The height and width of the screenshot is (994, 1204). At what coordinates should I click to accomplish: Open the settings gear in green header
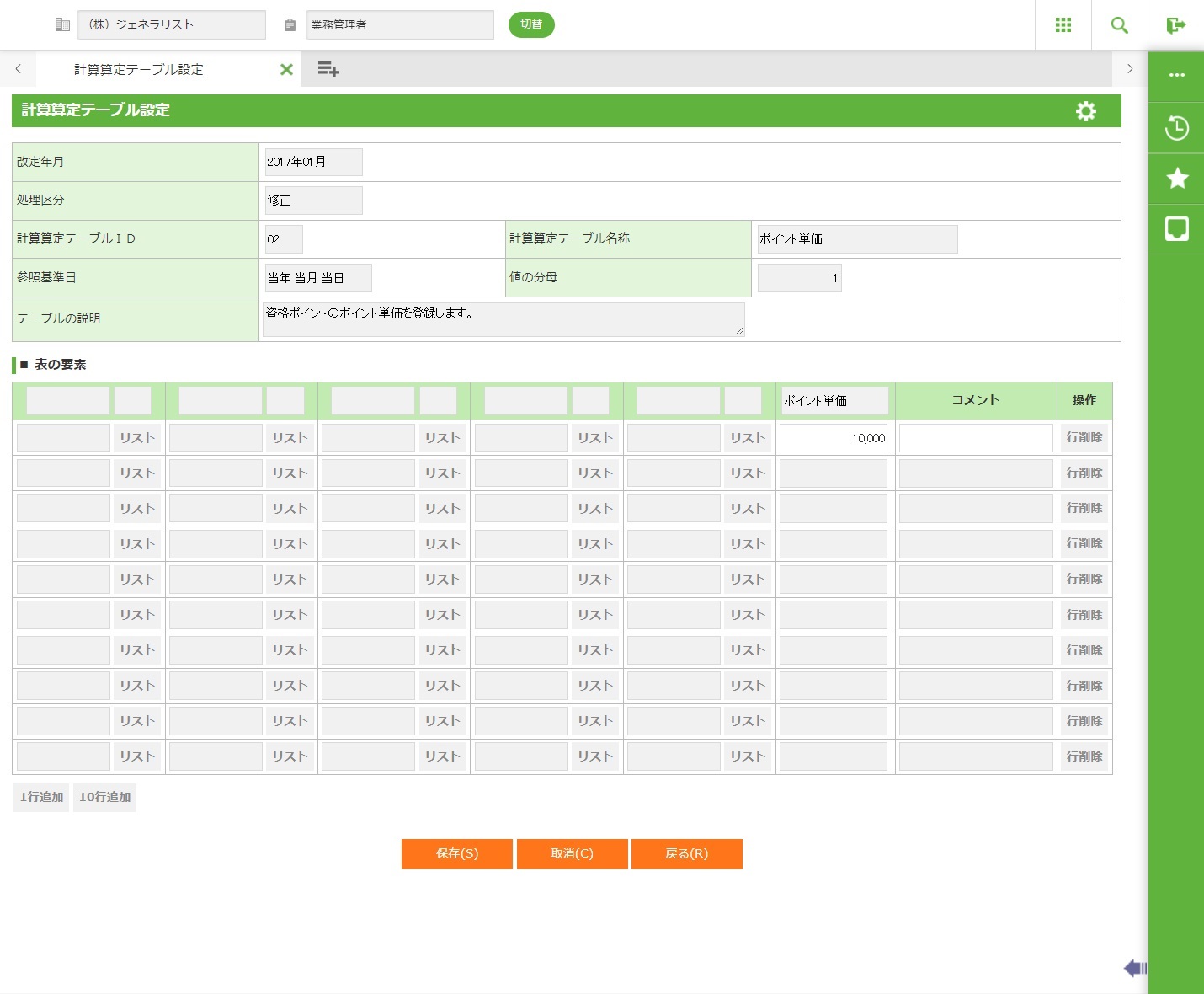coord(1085,111)
